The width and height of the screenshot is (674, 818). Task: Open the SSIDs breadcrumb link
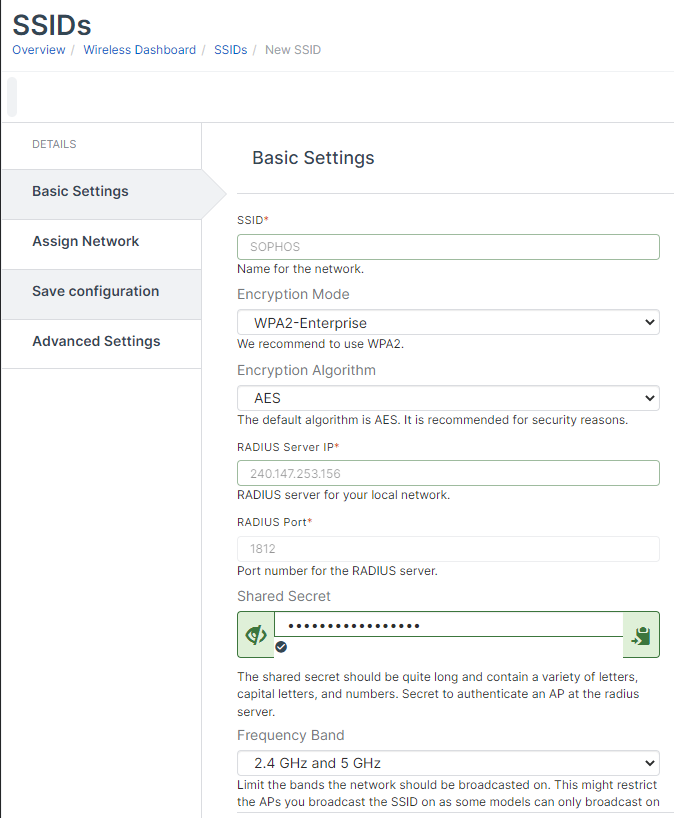coord(228,49)
